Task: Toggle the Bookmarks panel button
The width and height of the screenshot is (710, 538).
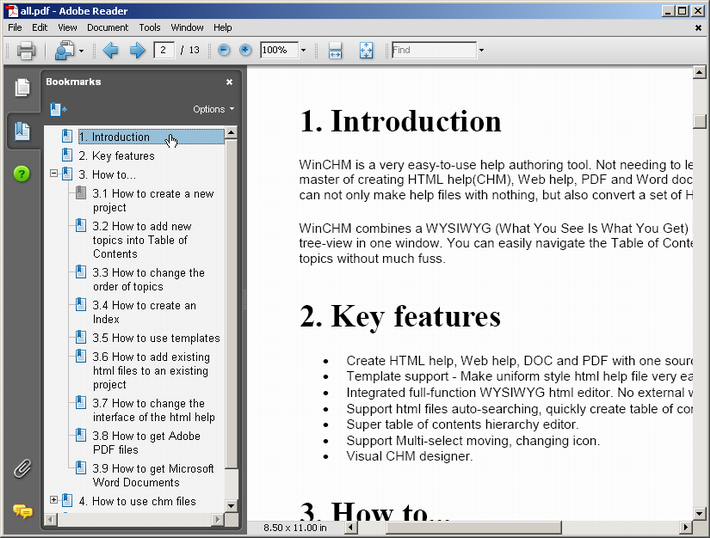Action: click(x=22, y=130)
